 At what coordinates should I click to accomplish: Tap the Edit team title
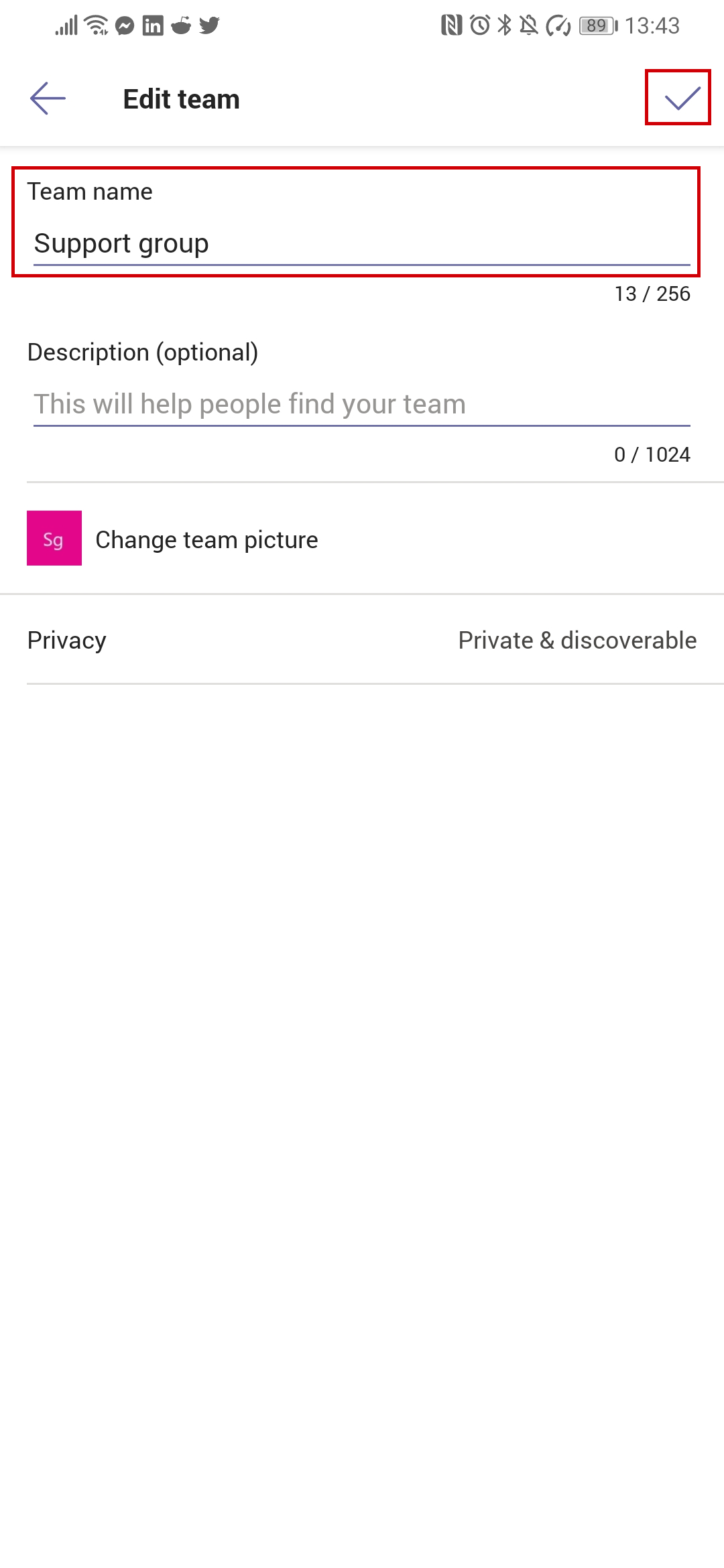pyautogui.click(x=181, y=99)
